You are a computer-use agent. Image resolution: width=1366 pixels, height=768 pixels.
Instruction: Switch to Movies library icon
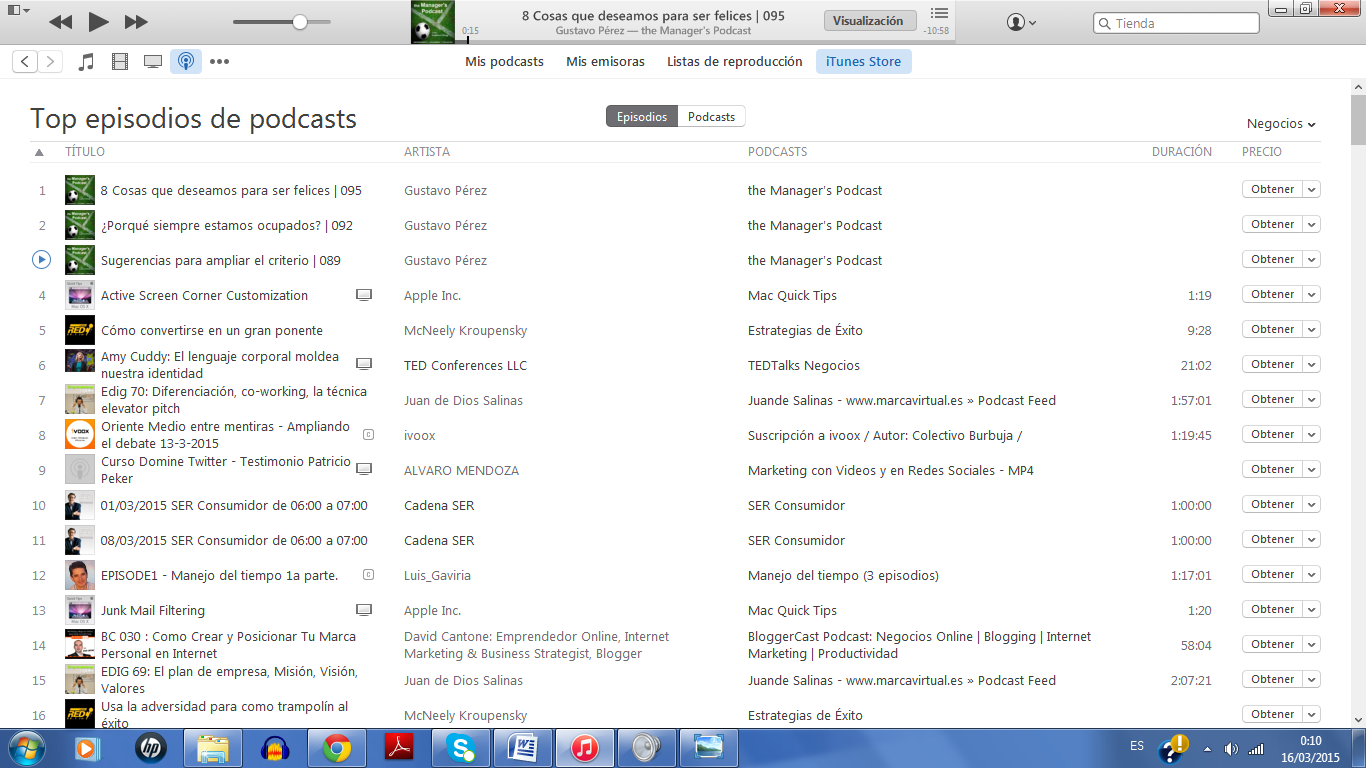(120, 62)
